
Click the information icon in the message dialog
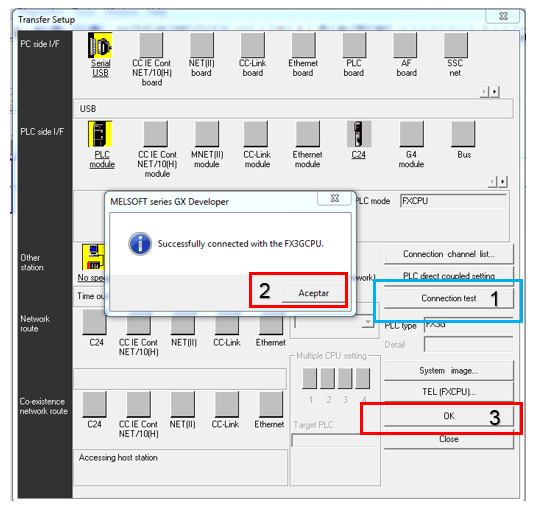[x=140, y=244]
